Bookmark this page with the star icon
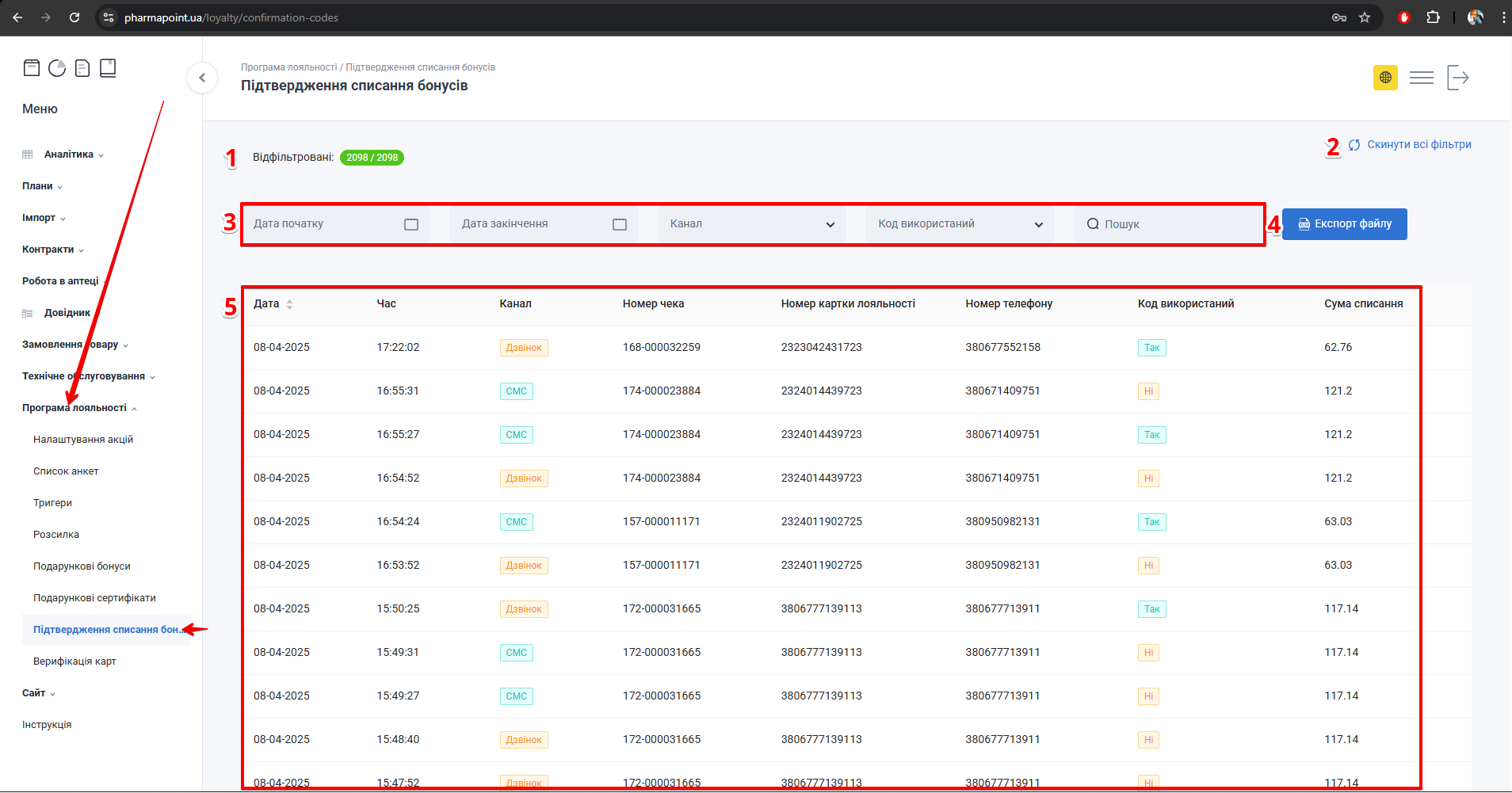 pyautogui.click(x=1365, y=17)
